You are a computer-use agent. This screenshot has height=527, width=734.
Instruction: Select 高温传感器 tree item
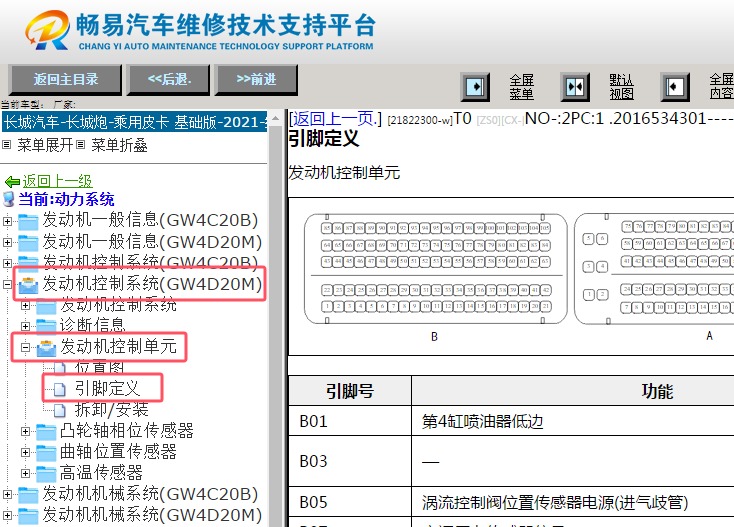point(101,473)
